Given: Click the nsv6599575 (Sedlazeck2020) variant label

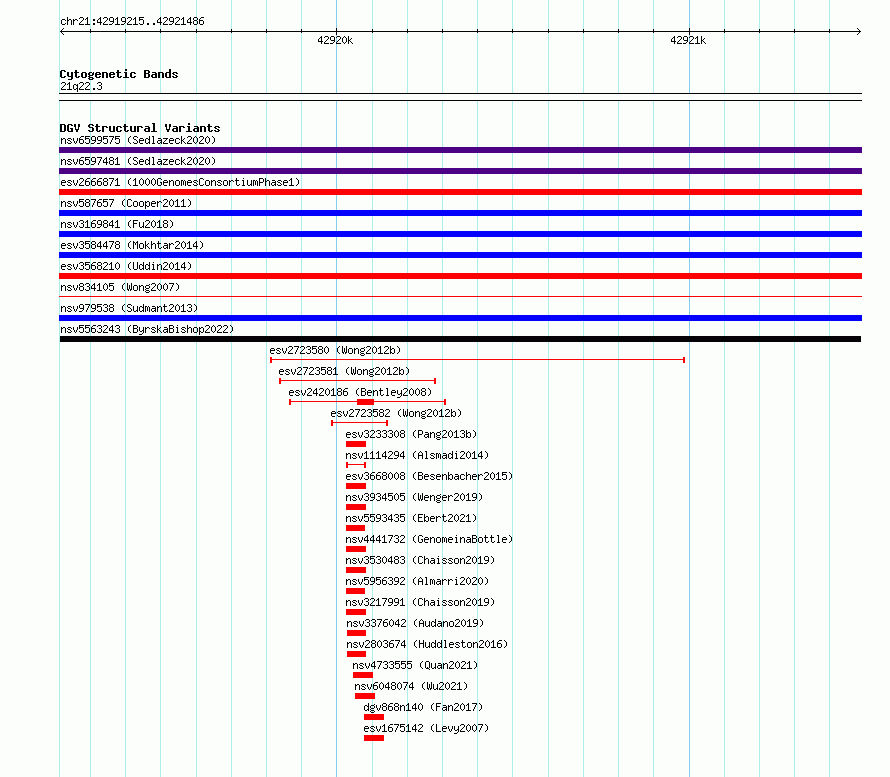Looking at the screenshot, I should [x=138, y=140].
